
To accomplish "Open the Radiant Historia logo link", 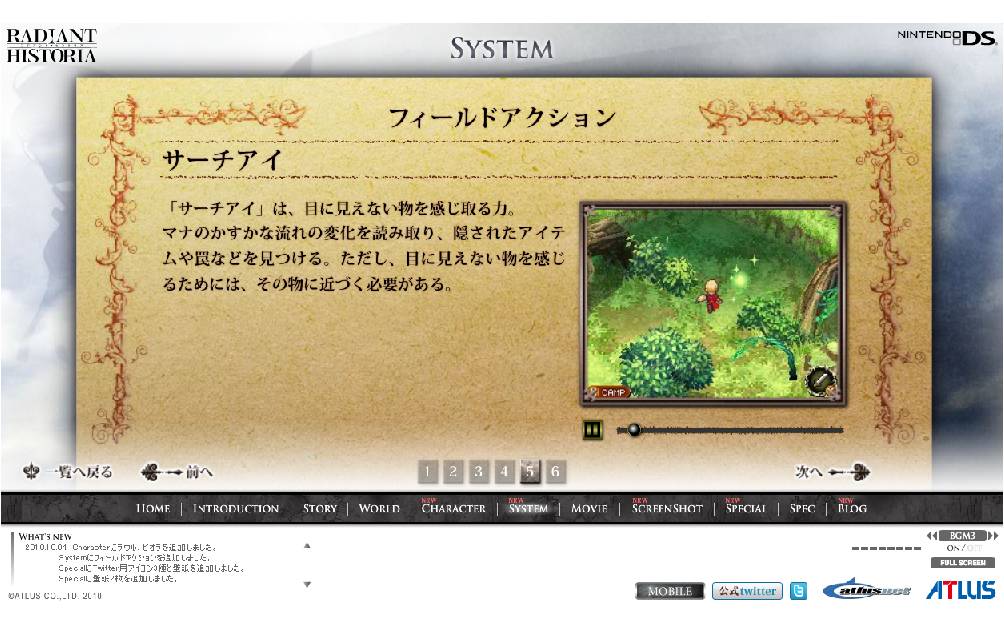I will point(51,45).
